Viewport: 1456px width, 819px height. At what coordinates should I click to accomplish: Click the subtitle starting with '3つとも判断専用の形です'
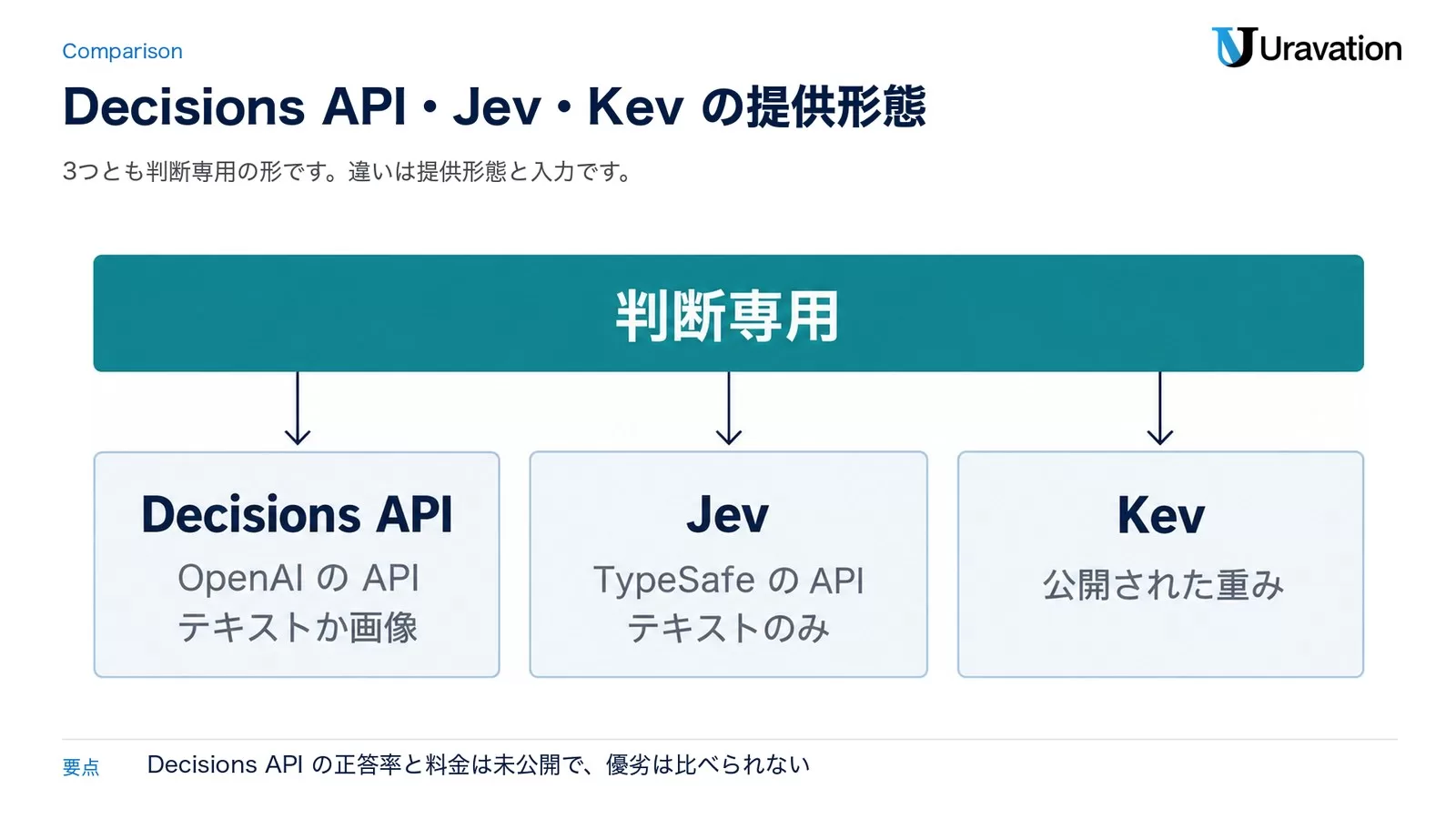pos(349,171)
